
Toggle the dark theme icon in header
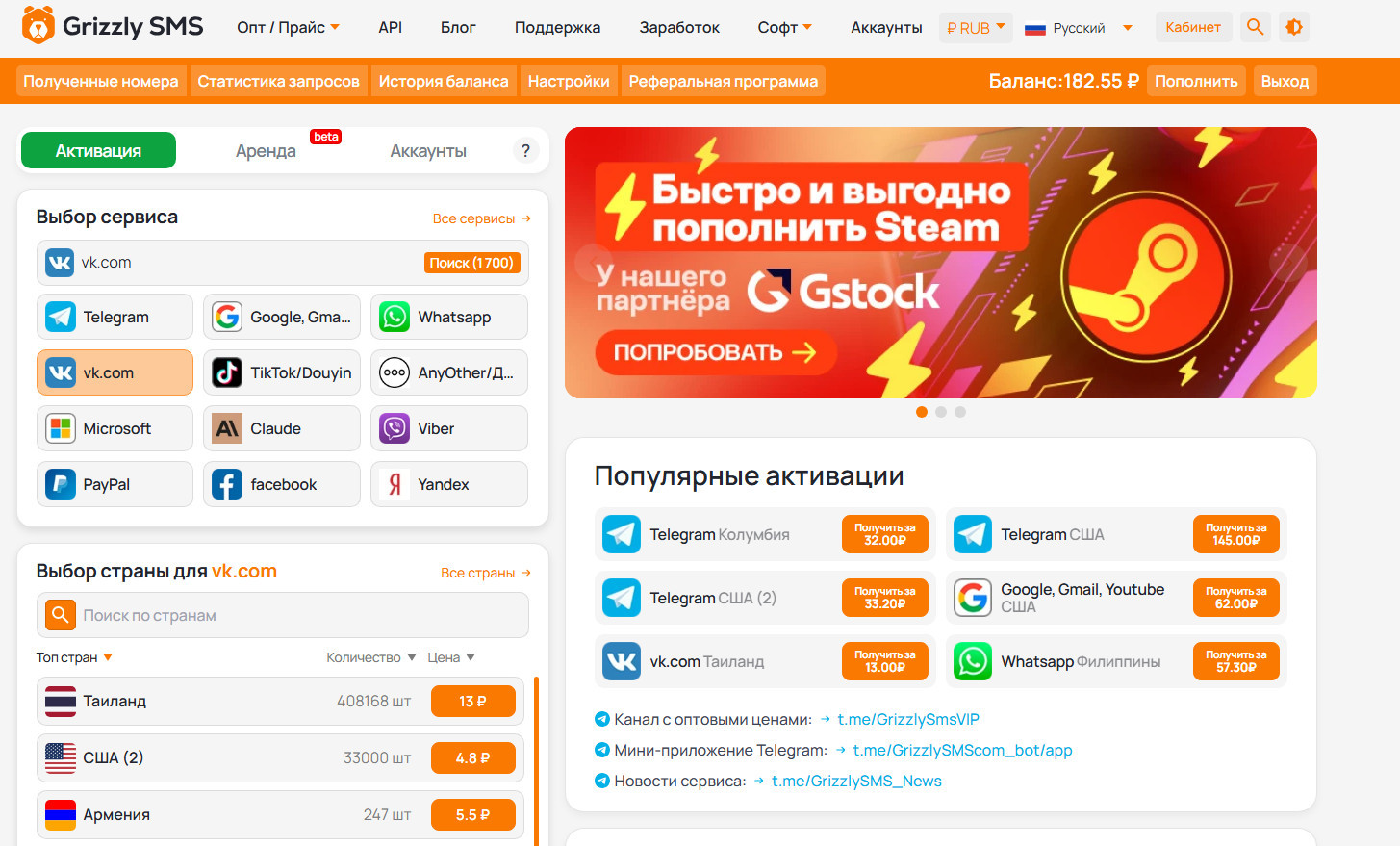1294,27
